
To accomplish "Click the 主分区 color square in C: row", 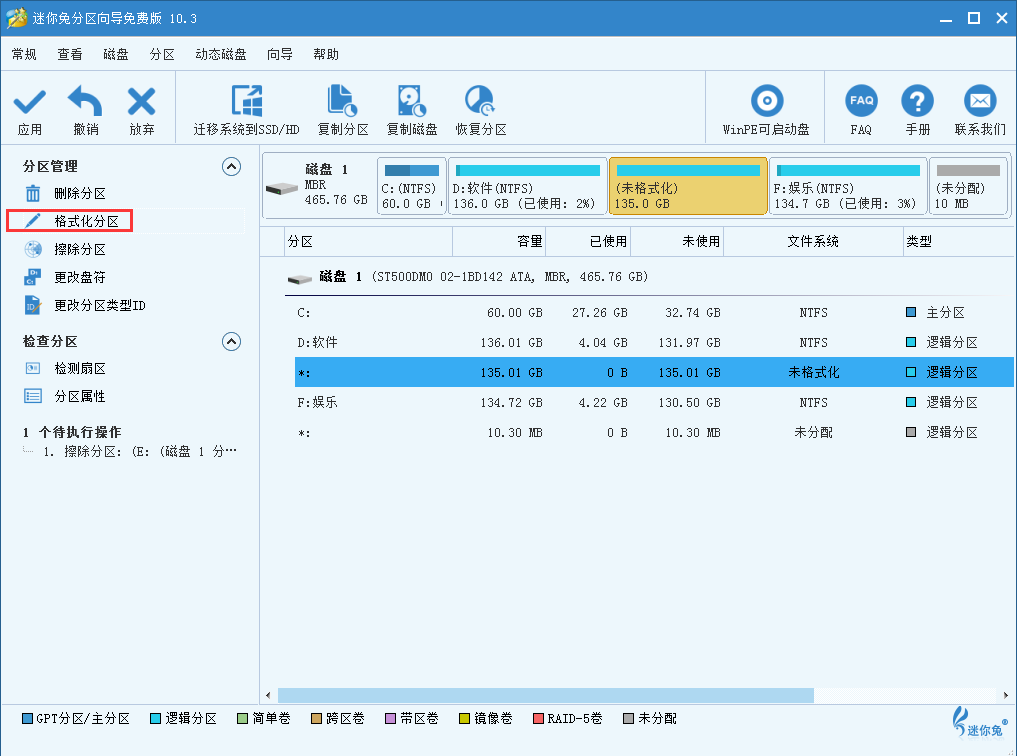I will [x=911, y=313].
